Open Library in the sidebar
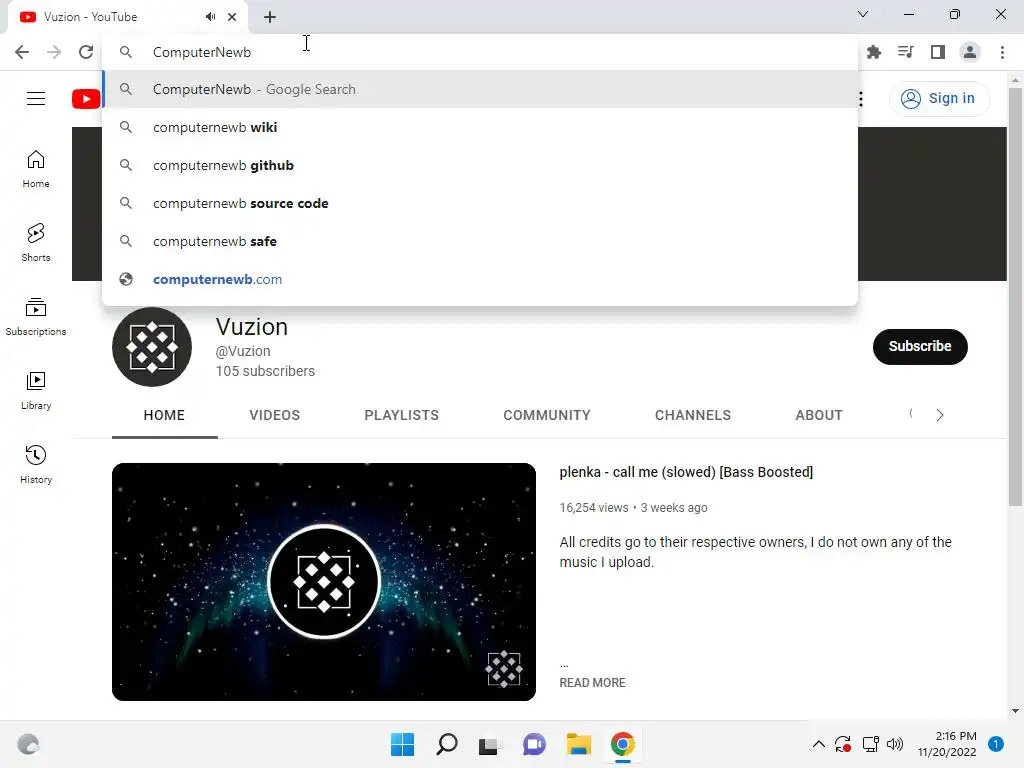 coord(36,391)
